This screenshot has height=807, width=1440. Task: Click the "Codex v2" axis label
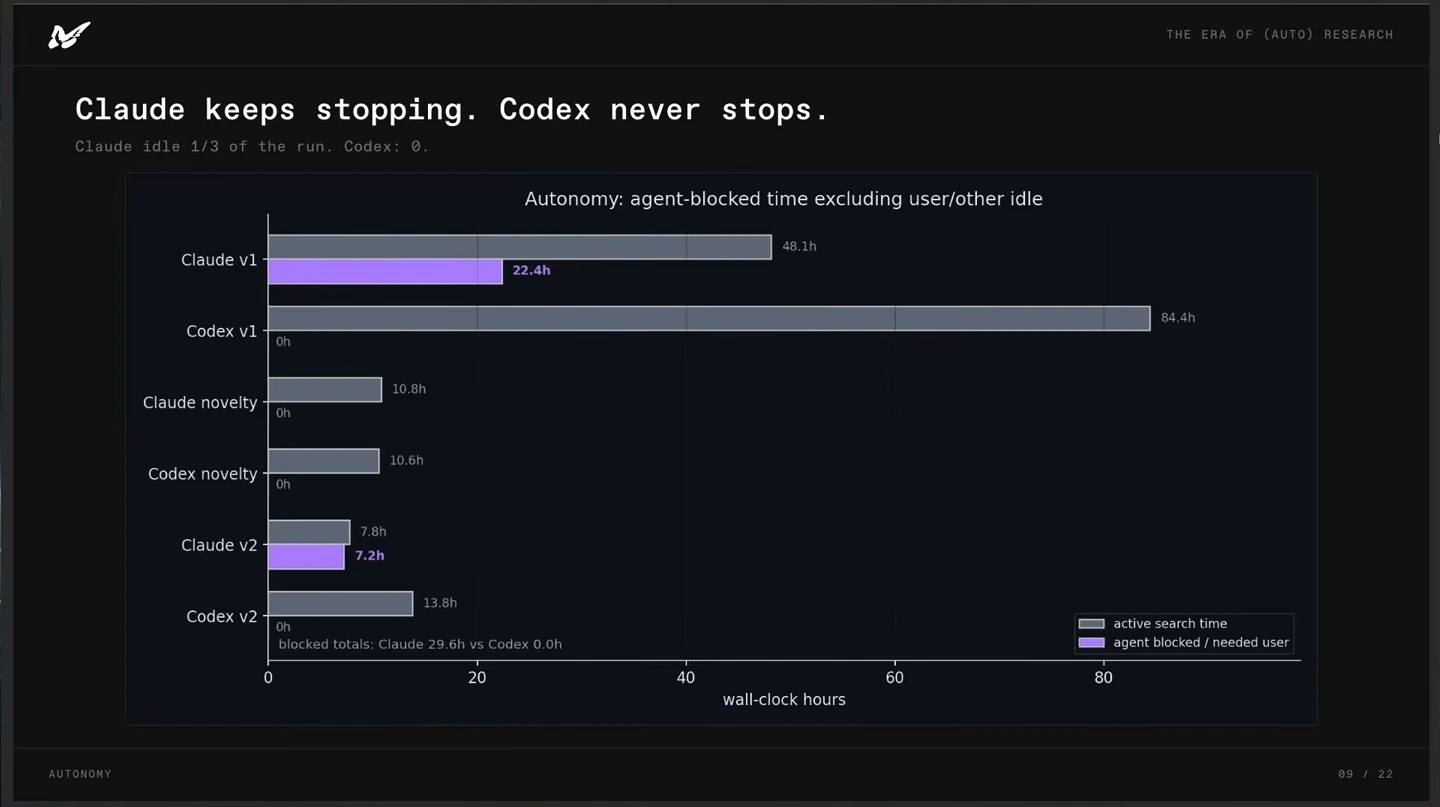coord(222,617)
